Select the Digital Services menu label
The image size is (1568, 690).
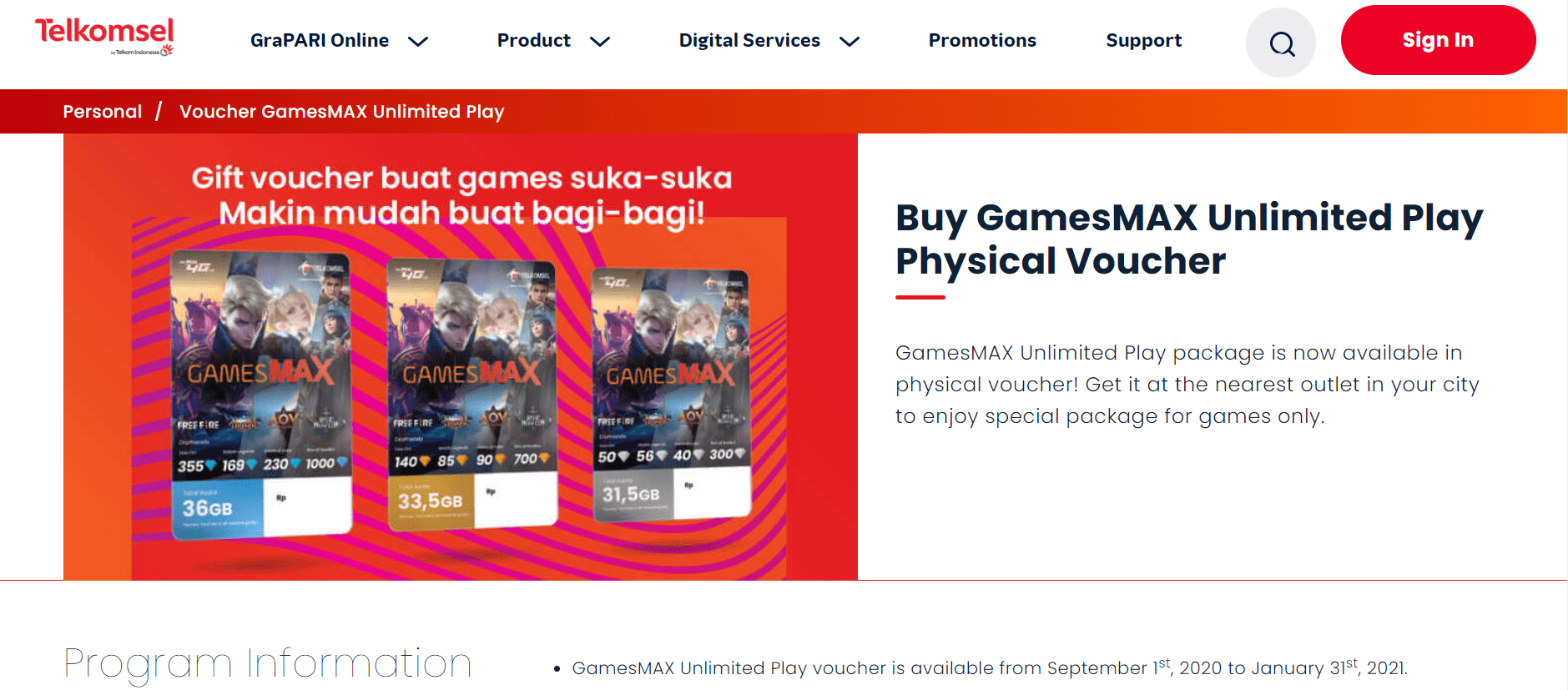[749, 40]
